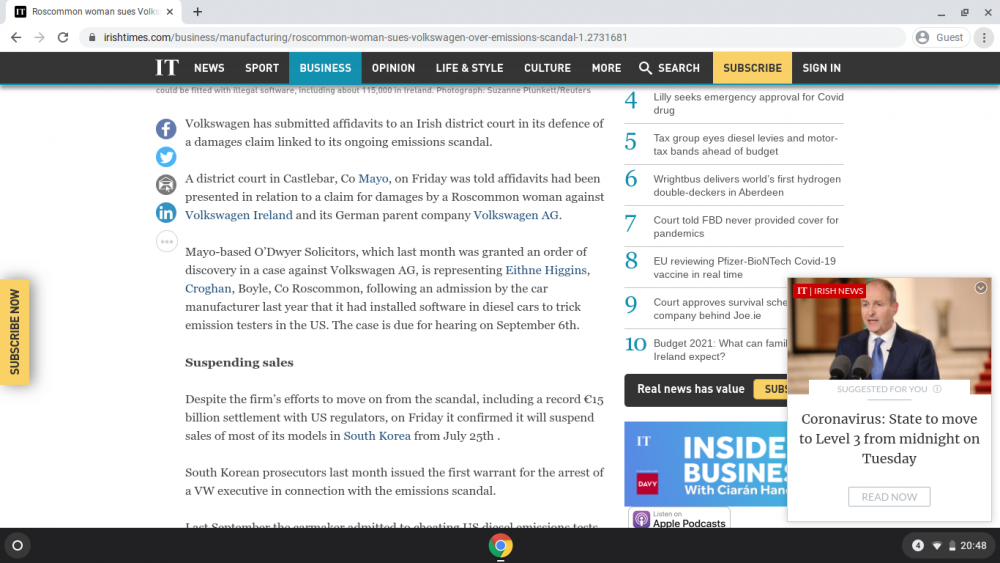Open Coronavirus Level 3 suggested headline

click(x=889, y=439)
